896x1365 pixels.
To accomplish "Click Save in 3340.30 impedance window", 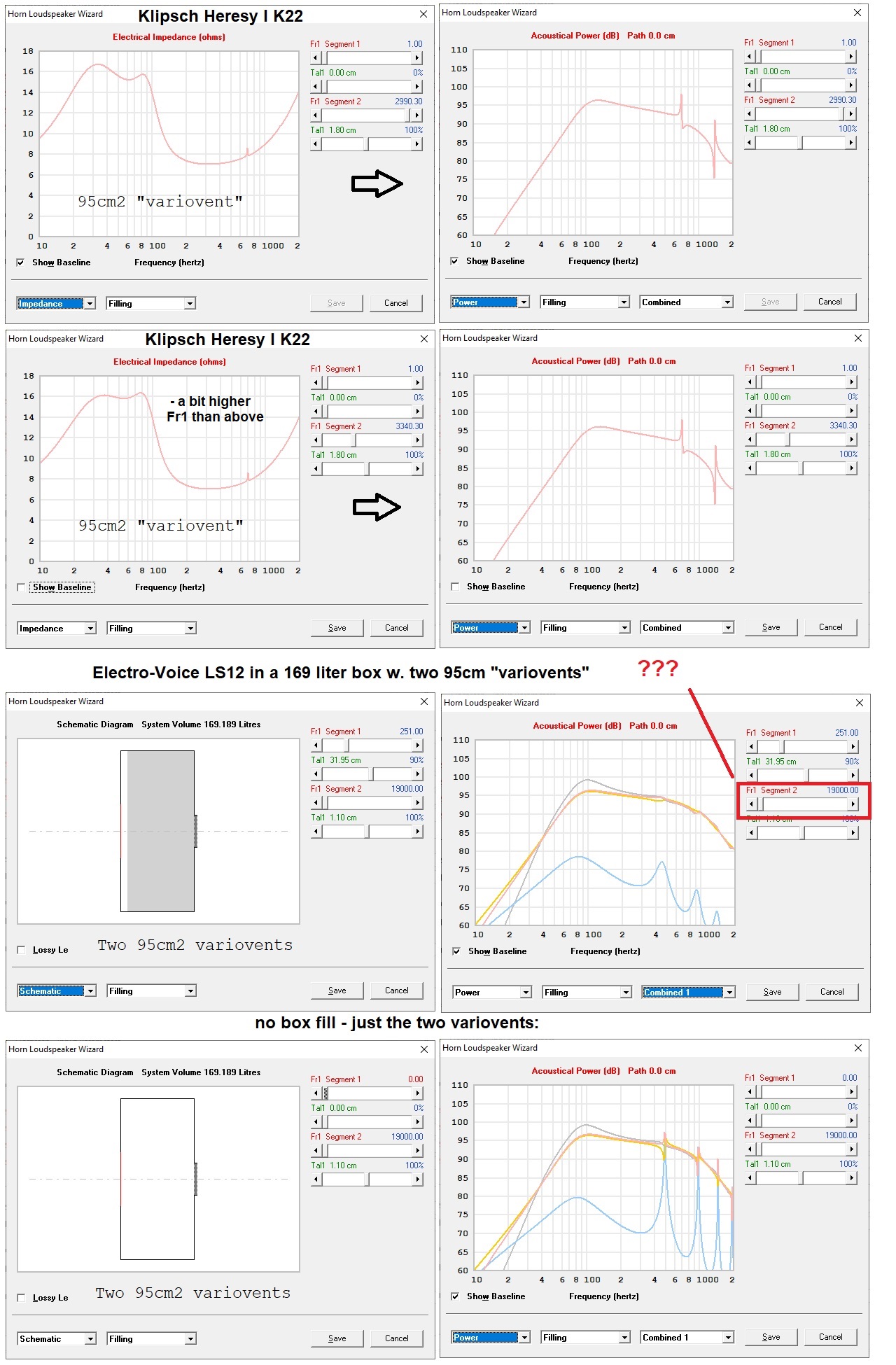I will pos(337,628).
